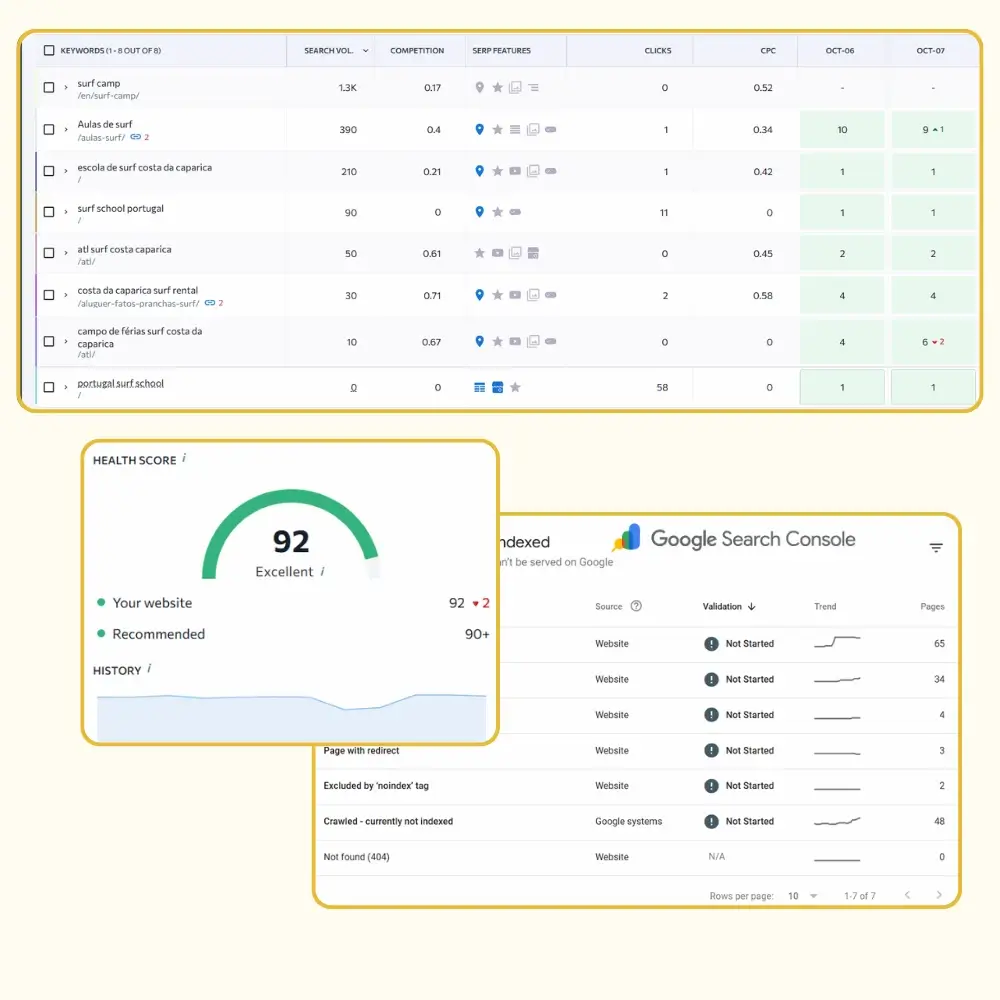Expand the Aulas de surf keyword row

(x=66, y=127)
